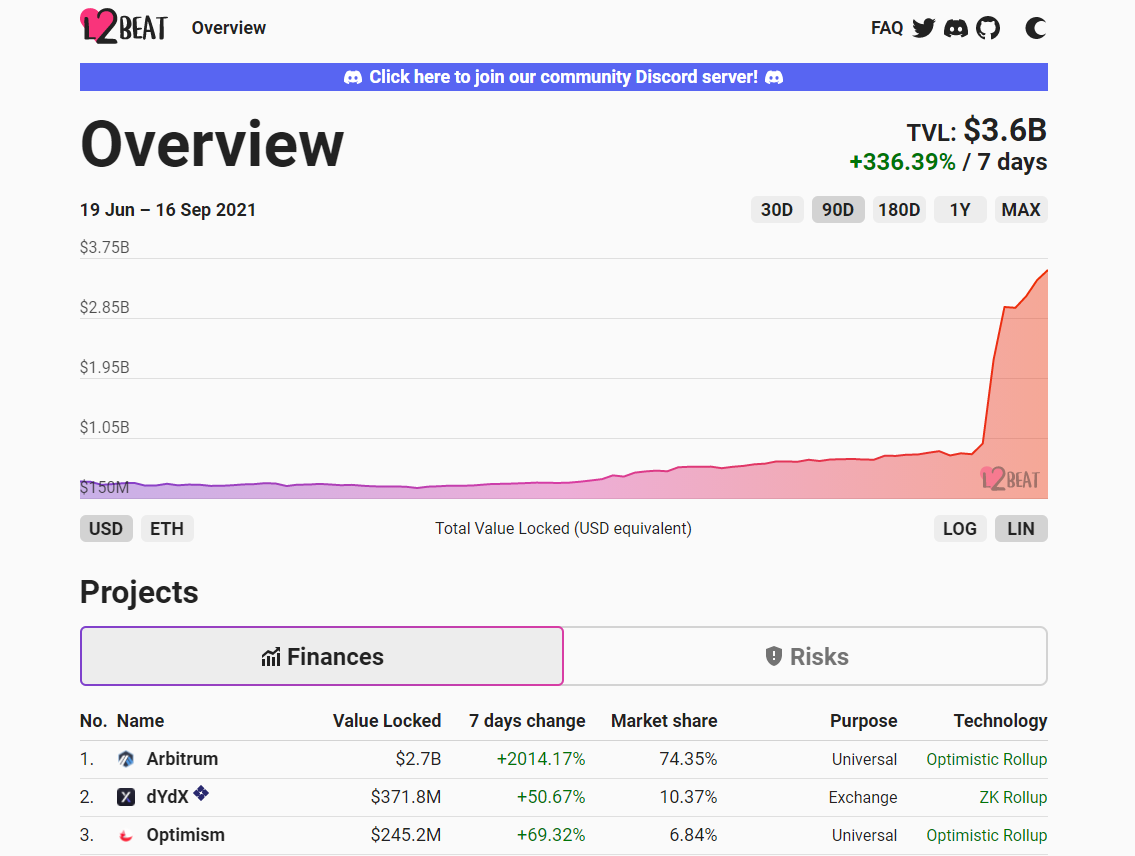1135x856 pixels.
Task: Open the Overview navigation link
Action: coord(229,28)
